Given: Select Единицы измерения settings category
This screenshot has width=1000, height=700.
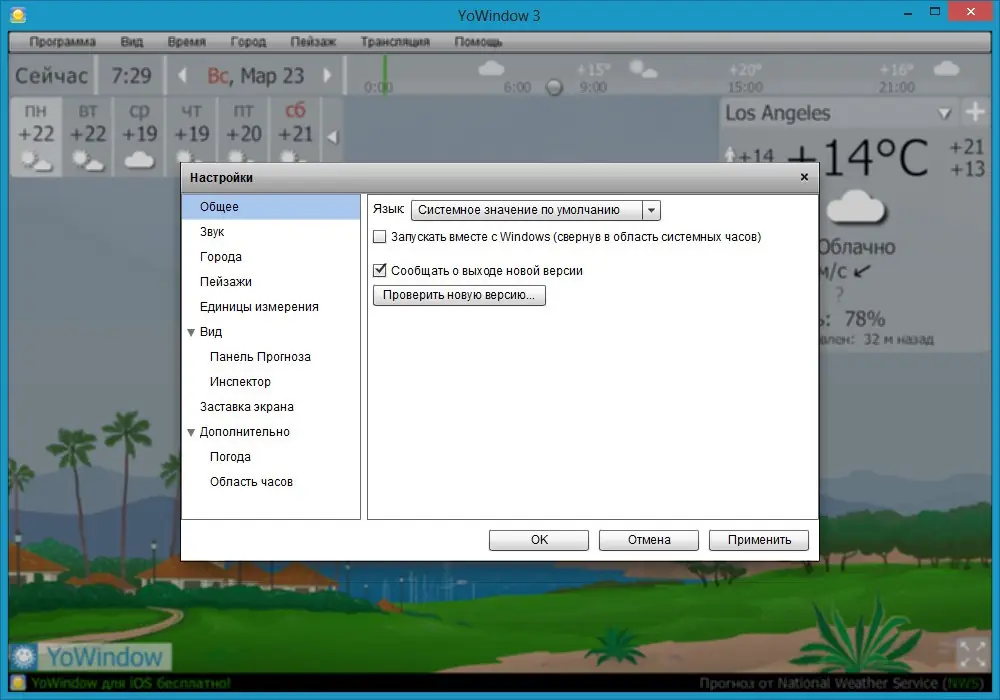Looking at the screenshot, I should click(271, 307).
